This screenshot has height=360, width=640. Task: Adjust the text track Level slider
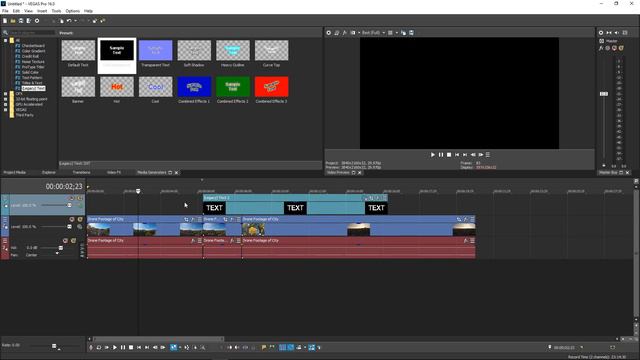[69, 205]
